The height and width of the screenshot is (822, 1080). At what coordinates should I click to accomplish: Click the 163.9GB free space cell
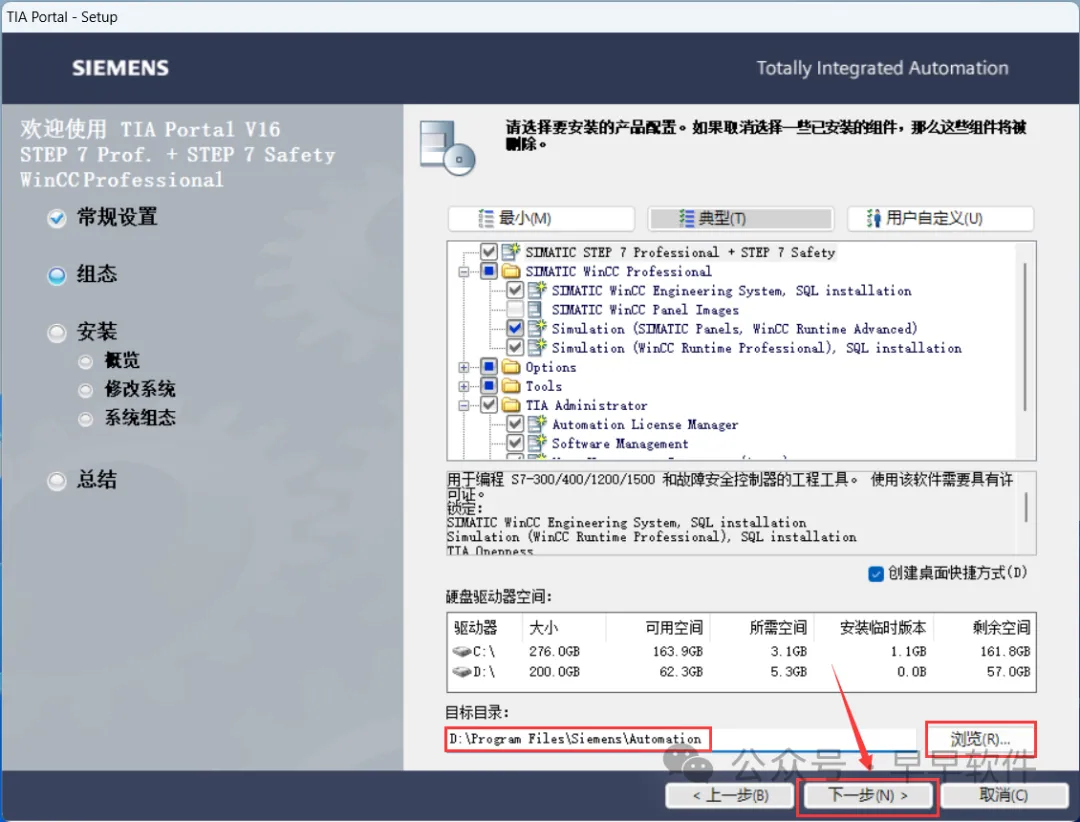click(x=678, y=651)
